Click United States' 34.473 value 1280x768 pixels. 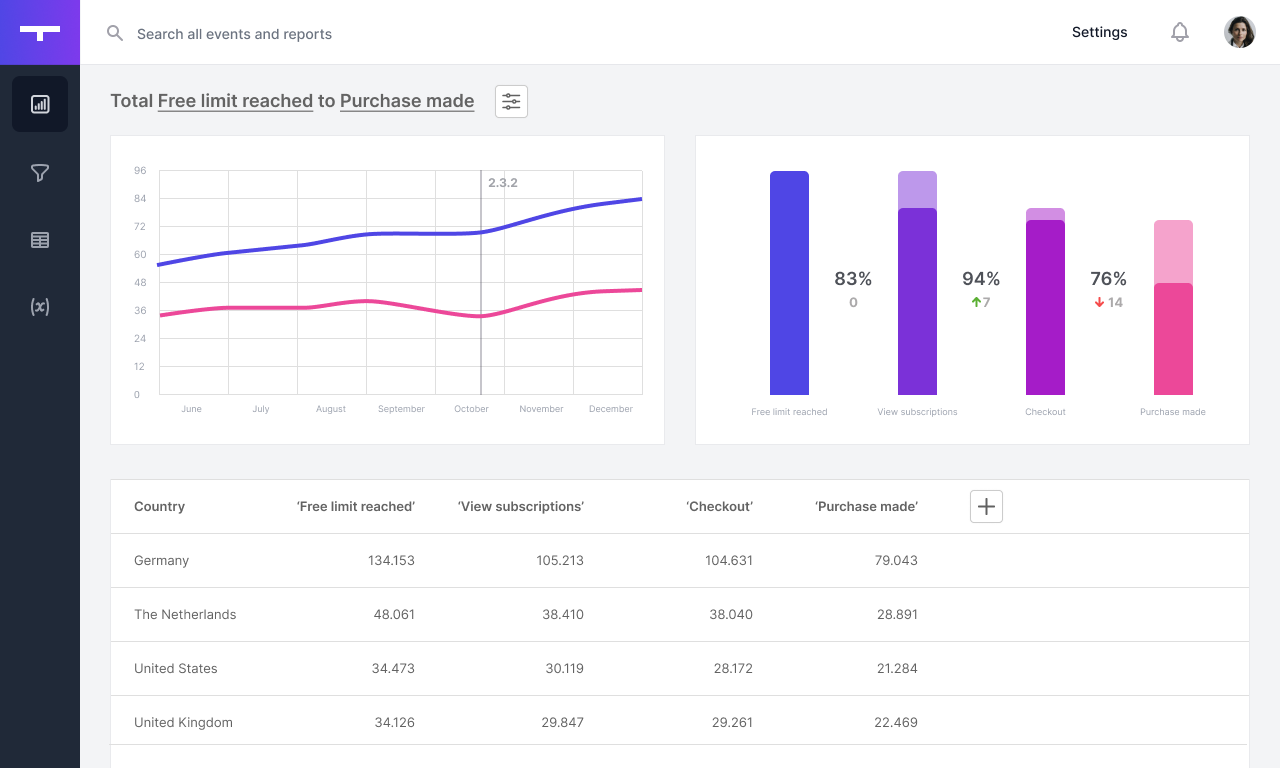pos(393,669)
